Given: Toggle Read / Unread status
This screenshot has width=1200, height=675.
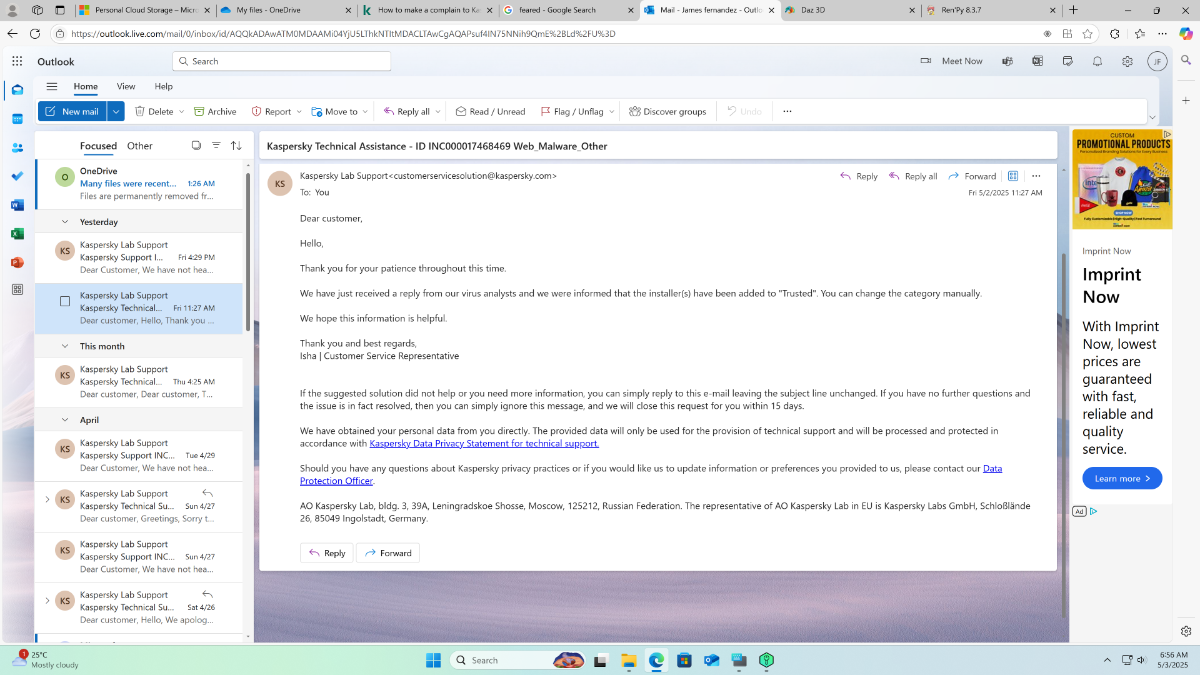Looking at the screenshot, I should tap(490, 111).
